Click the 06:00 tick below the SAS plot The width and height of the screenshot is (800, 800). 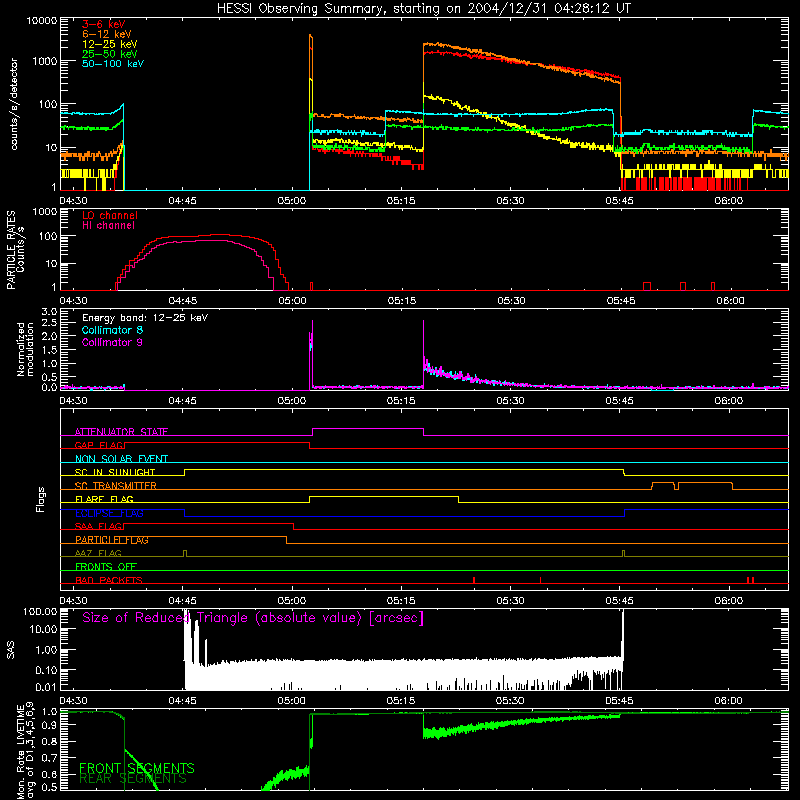tap(729, 701)
